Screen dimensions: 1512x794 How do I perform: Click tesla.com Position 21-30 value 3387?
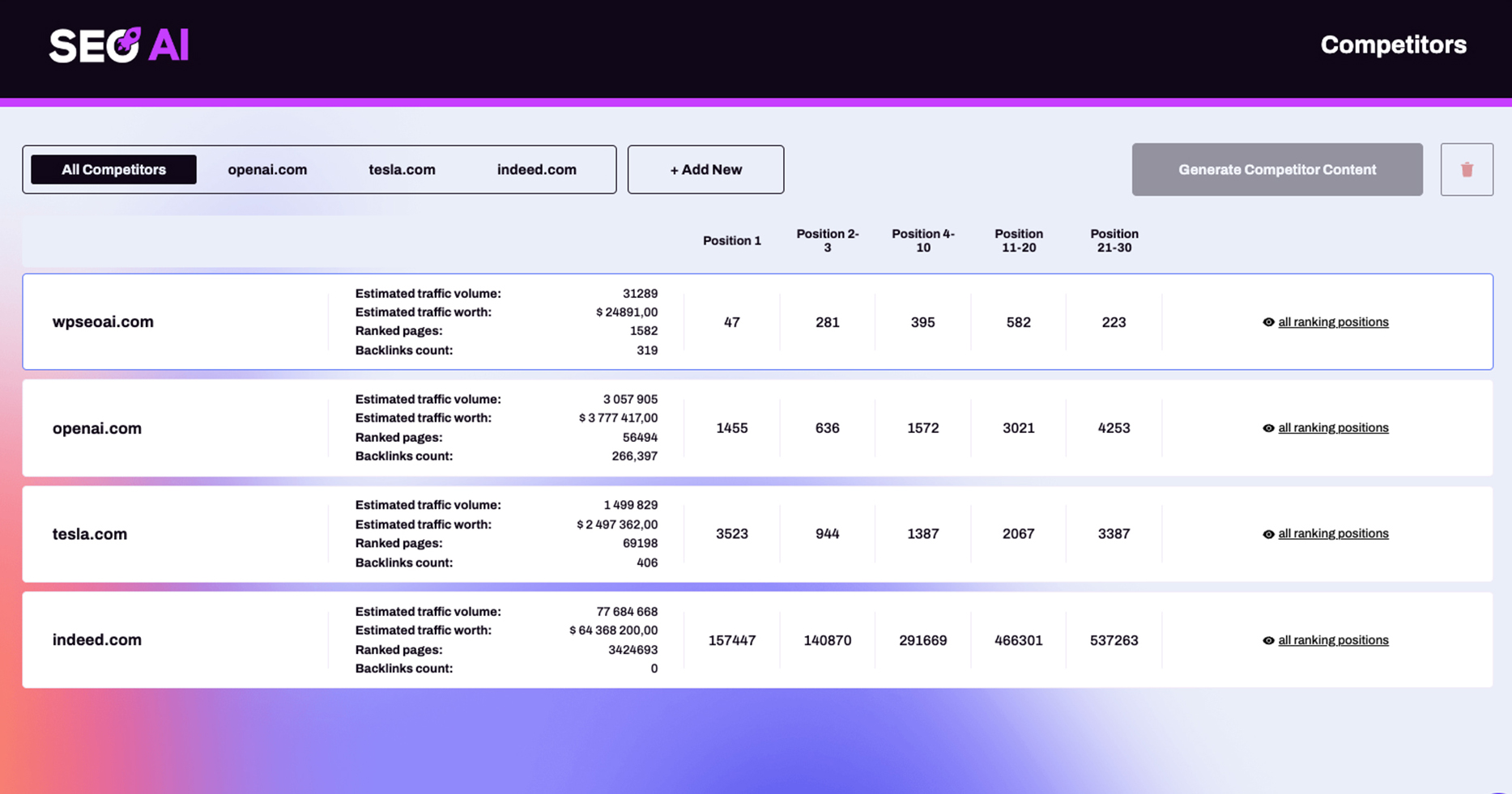[1114, 534]
